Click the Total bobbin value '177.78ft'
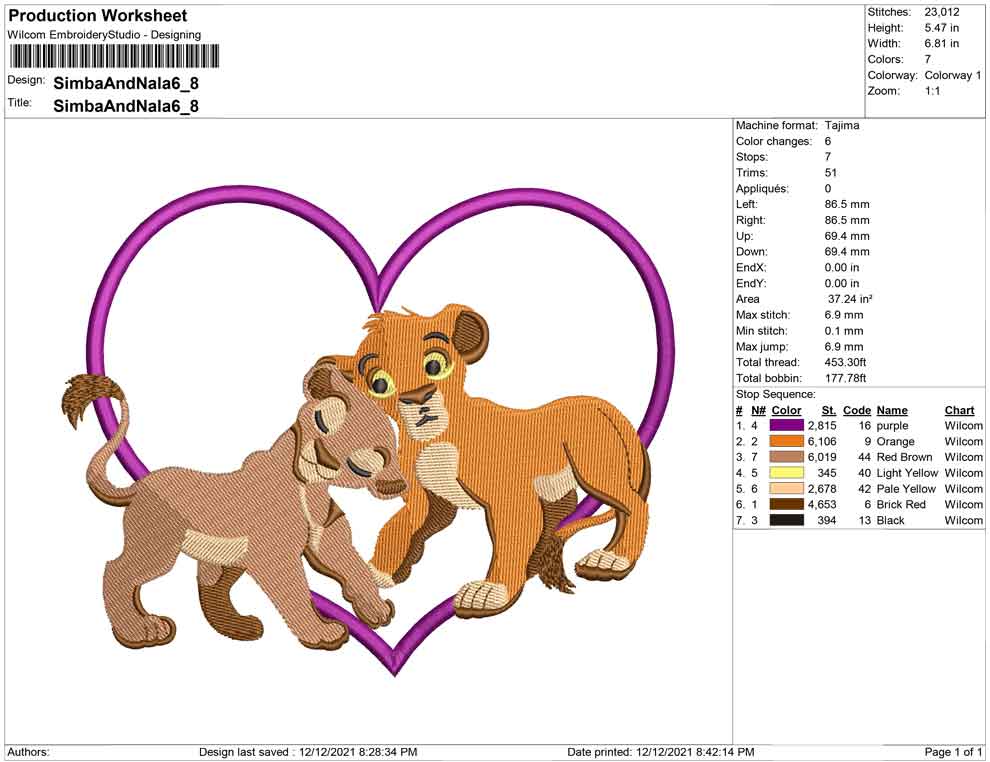990x762 pixels. tap(845, 378)
